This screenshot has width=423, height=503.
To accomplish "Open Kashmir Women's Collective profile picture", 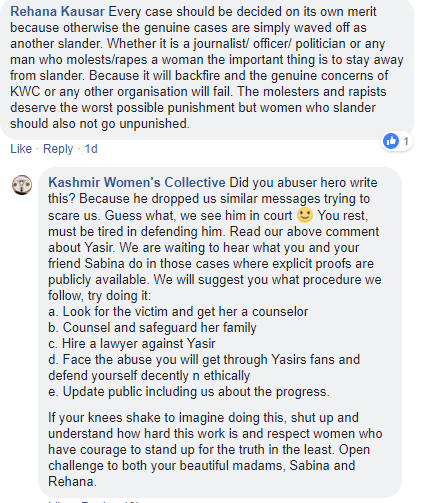I will (22, 185).
